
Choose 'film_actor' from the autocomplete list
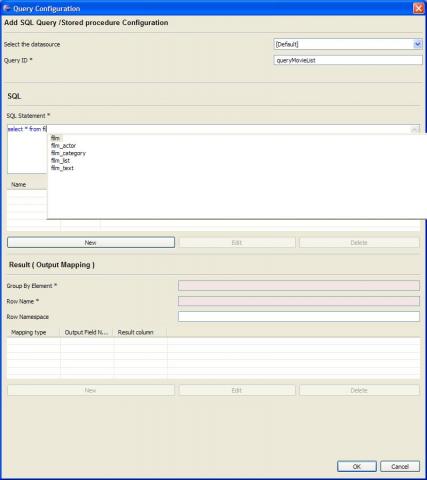63,146
